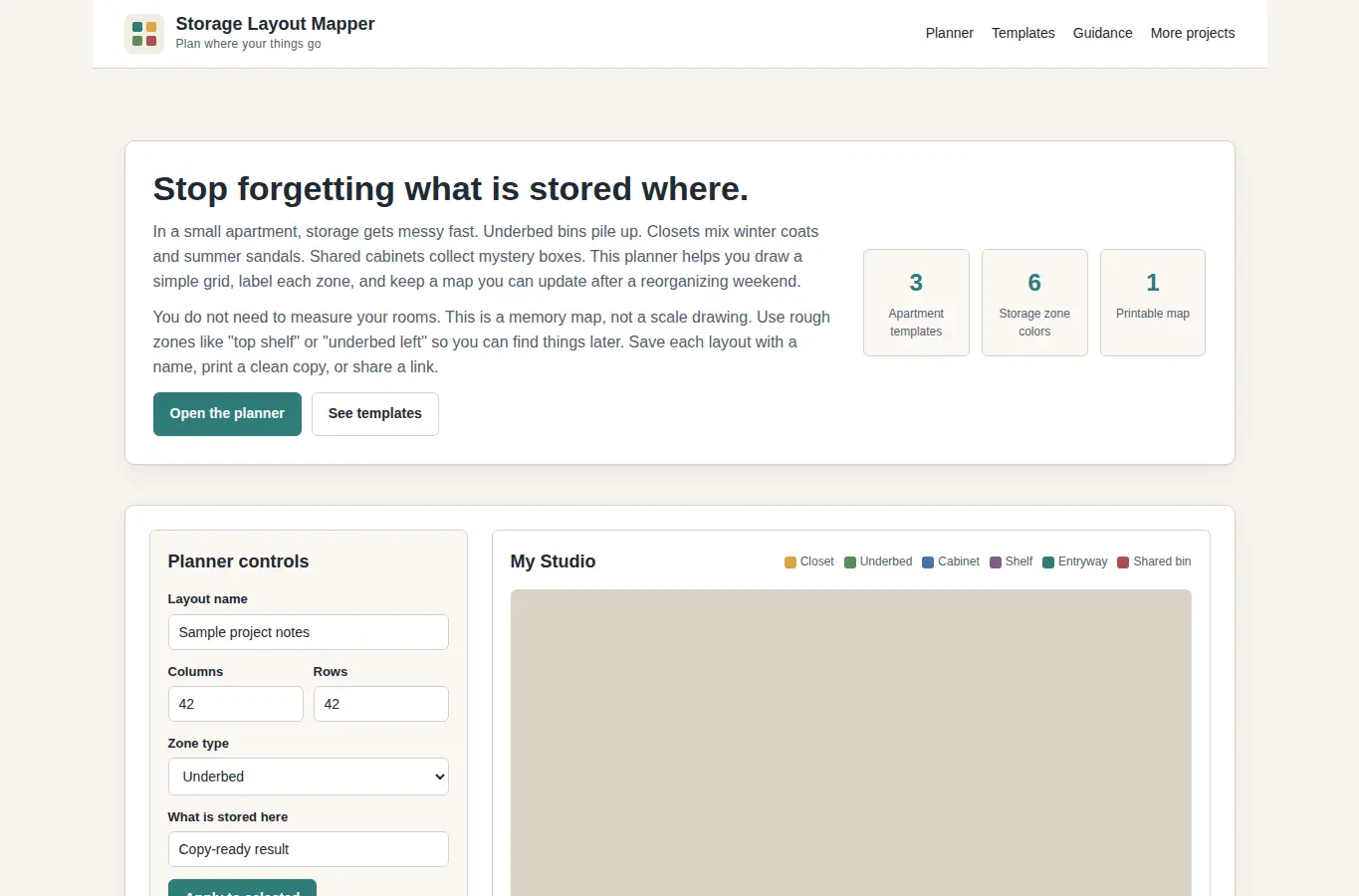Image resolution: width=1359 pixels, height=896 pixels.
Task: Click the Columns number field
Action: (x=235, y=704)
